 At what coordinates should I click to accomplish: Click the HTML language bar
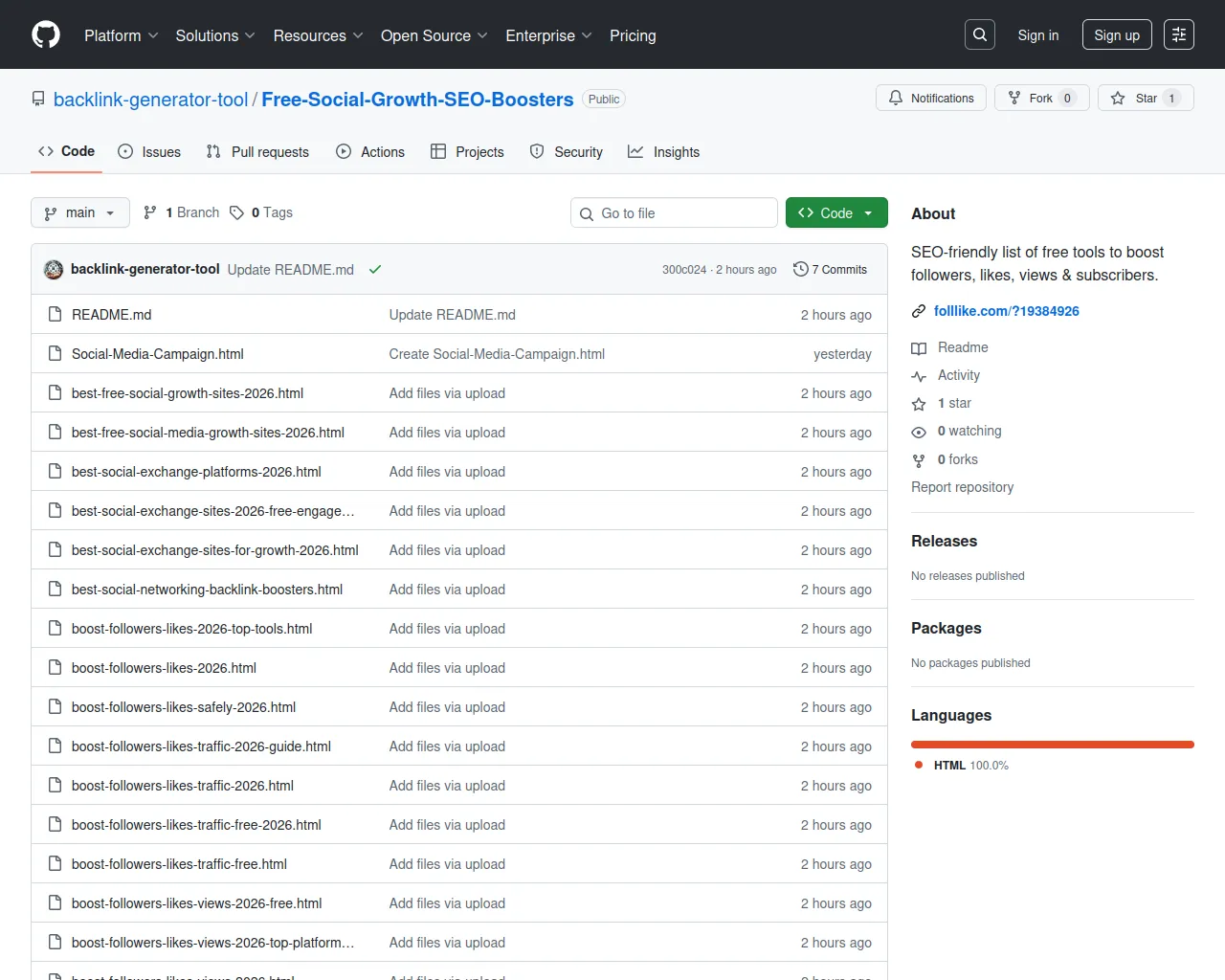click(1052, 745)
